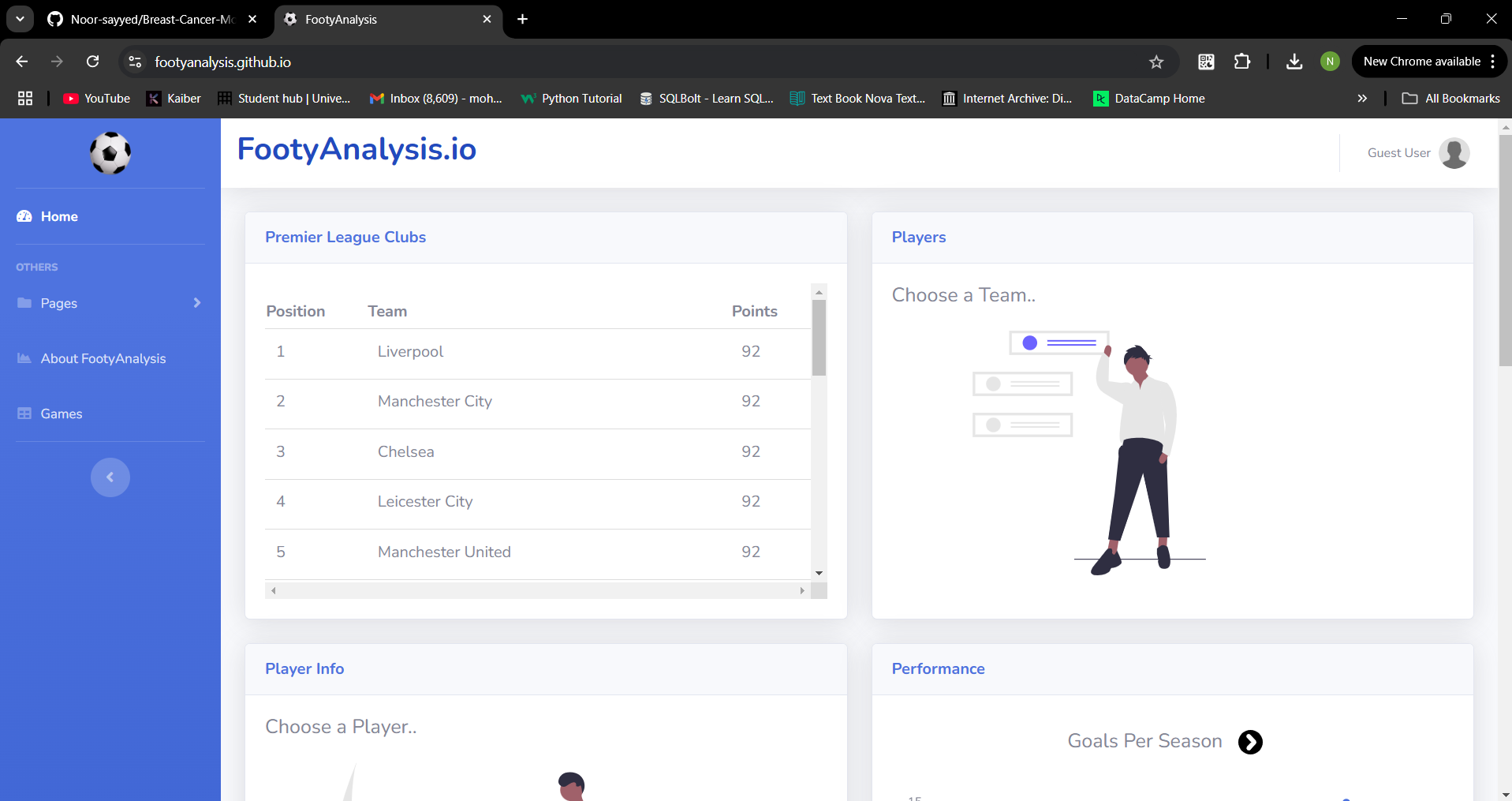Click left arrow of table horizontal scrollbar

click(274, 590)
